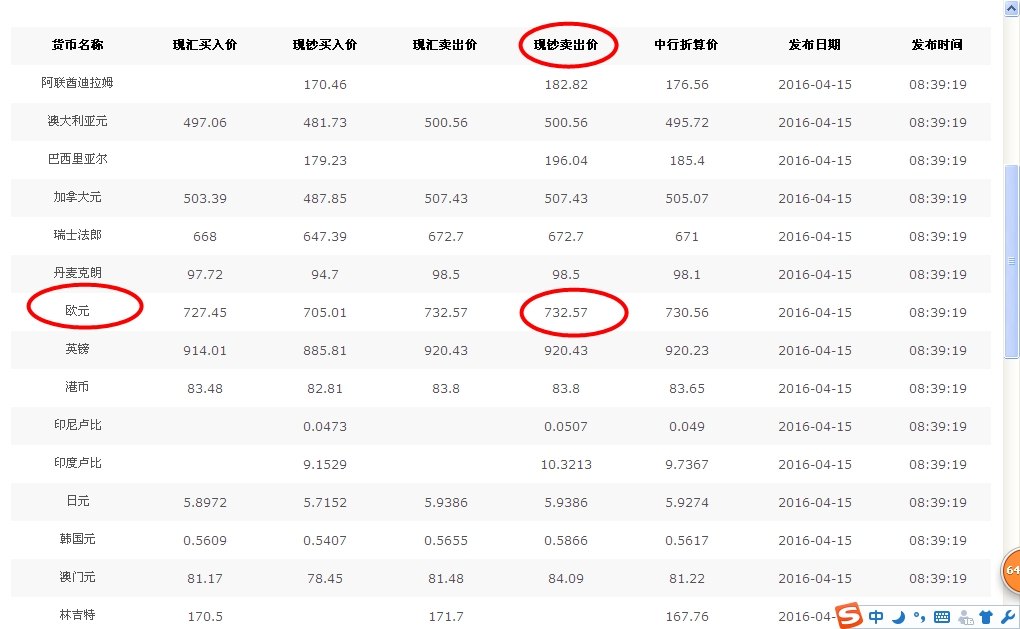
Task: Click the 196.04 Brazilian real value
Action: pos(566,161)
